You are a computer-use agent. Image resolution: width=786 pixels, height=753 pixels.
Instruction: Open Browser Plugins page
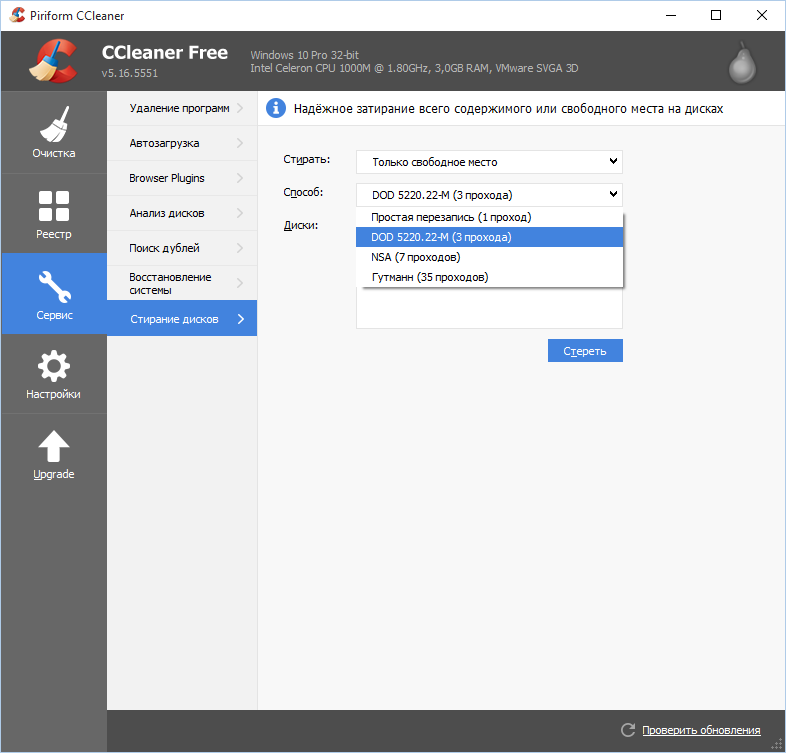[182, 178]
